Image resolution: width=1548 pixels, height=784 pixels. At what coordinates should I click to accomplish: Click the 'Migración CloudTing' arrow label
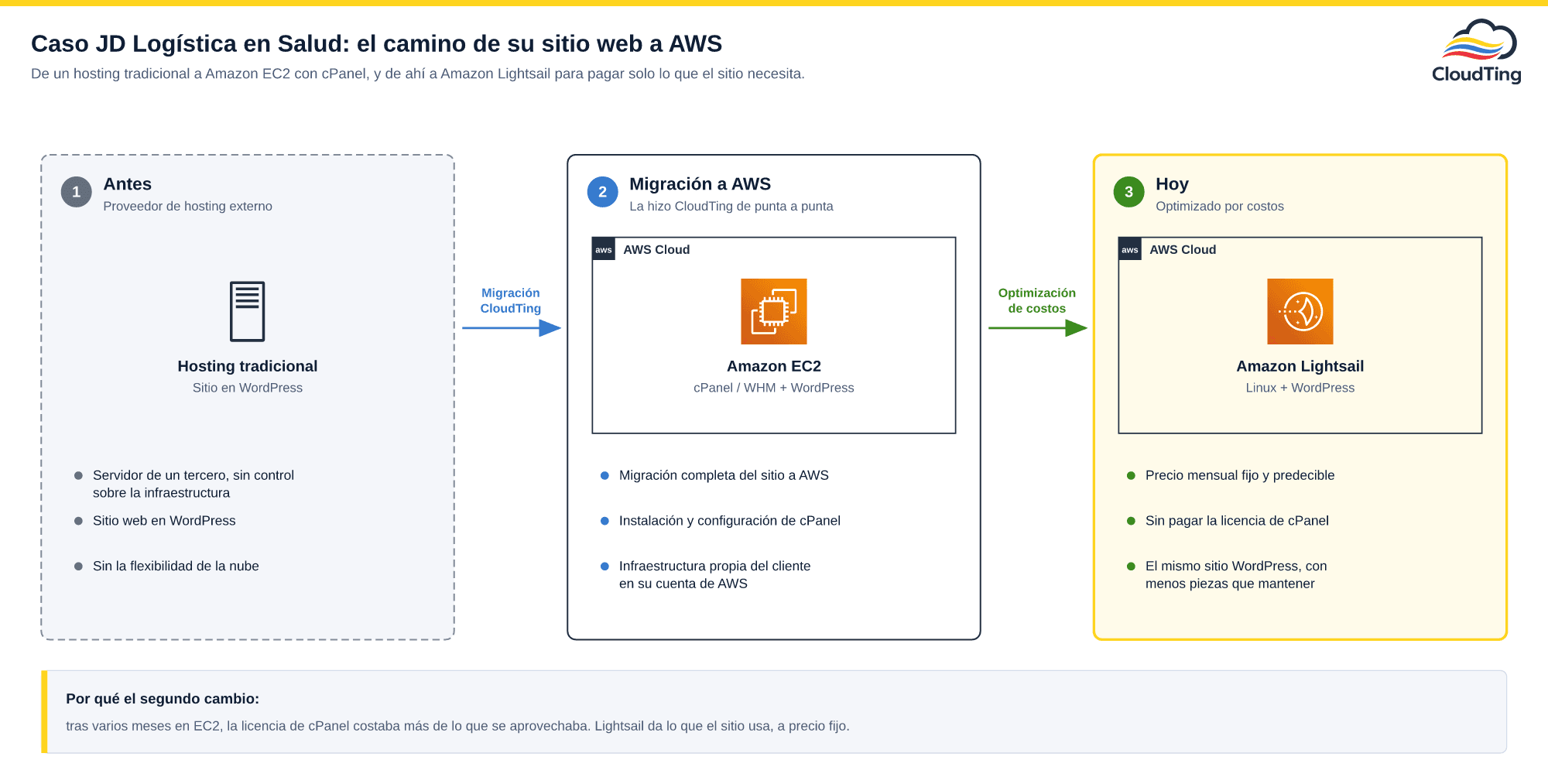(x=511, y=300)
